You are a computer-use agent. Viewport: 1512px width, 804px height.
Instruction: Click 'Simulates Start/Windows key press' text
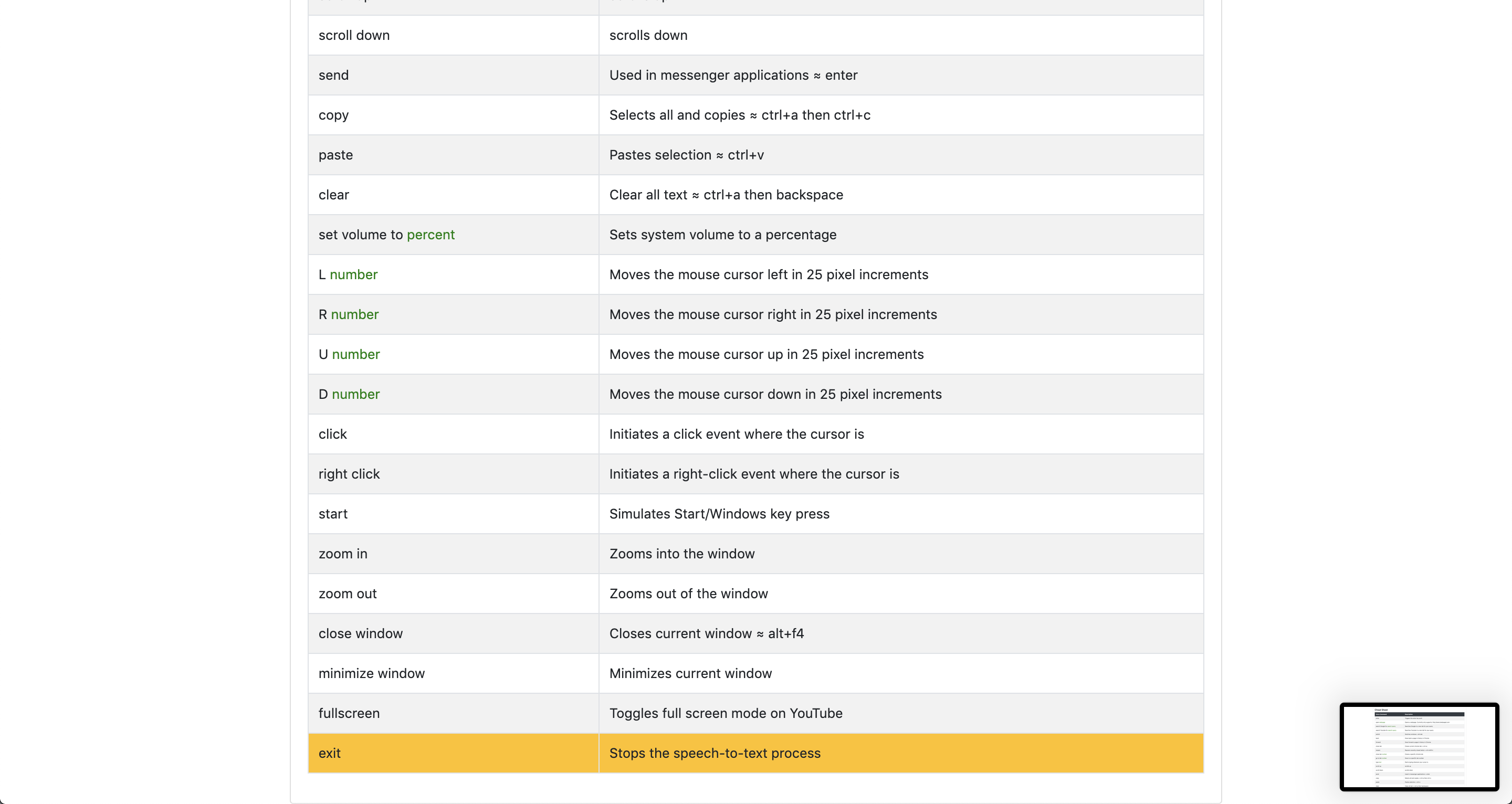719,514
